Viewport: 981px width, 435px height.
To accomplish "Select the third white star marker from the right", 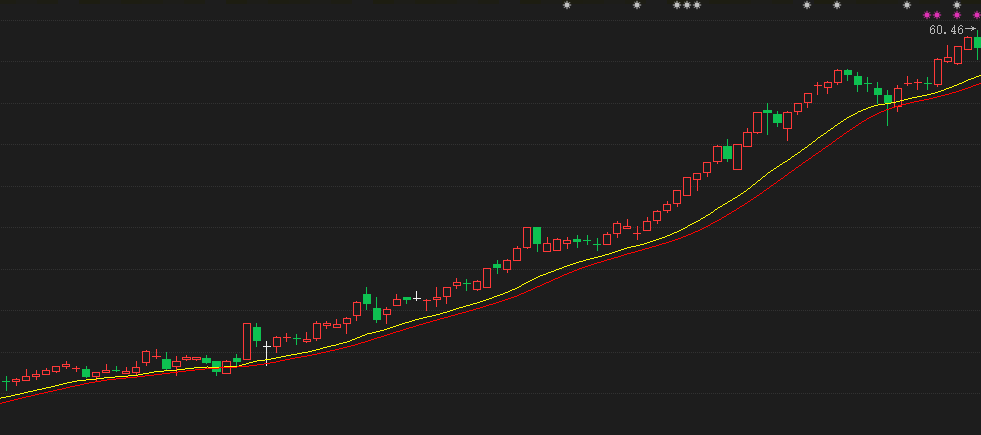I will [x=837, y=5].
